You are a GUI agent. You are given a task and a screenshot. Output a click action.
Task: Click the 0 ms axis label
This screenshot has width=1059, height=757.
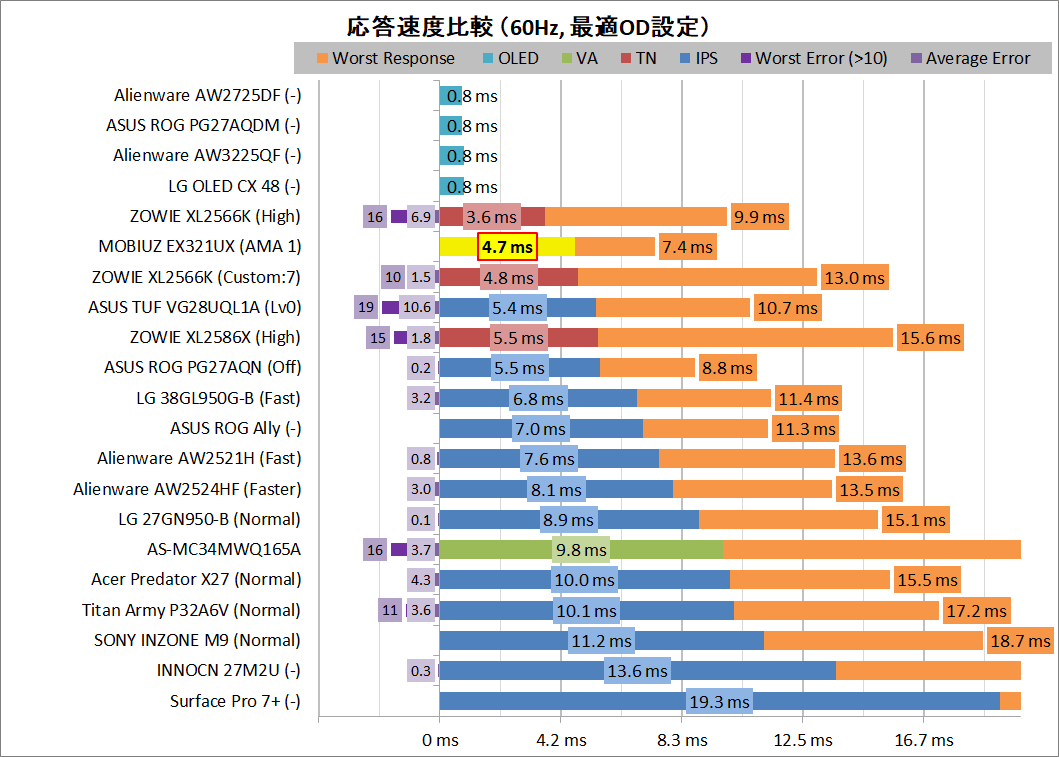tap(440, 740)
